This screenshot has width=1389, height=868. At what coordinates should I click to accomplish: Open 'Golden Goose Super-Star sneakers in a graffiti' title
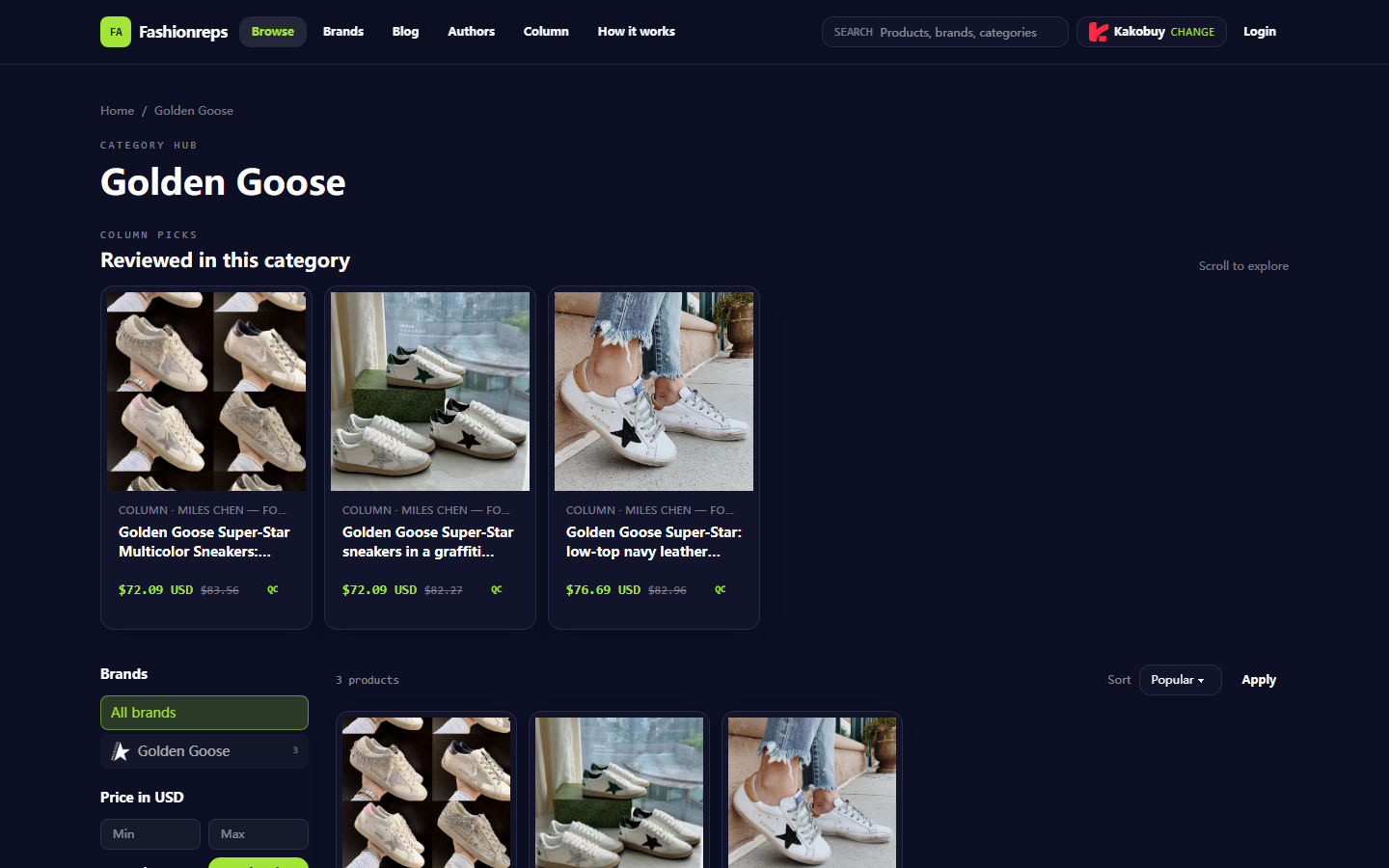[x=428, y=542]
